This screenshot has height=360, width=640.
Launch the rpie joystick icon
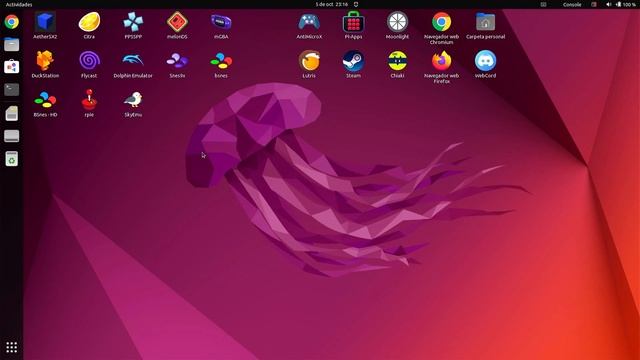(89, 100)
